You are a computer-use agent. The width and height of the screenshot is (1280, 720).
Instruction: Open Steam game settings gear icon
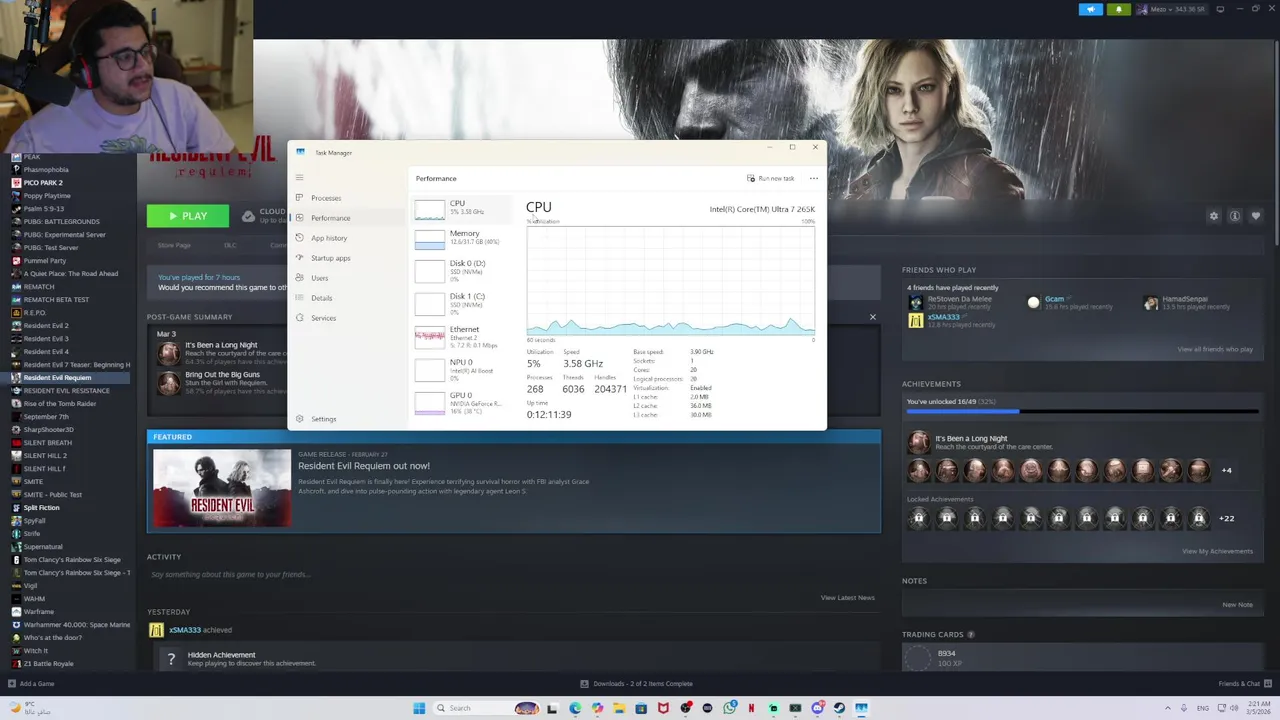[1214, 216]
